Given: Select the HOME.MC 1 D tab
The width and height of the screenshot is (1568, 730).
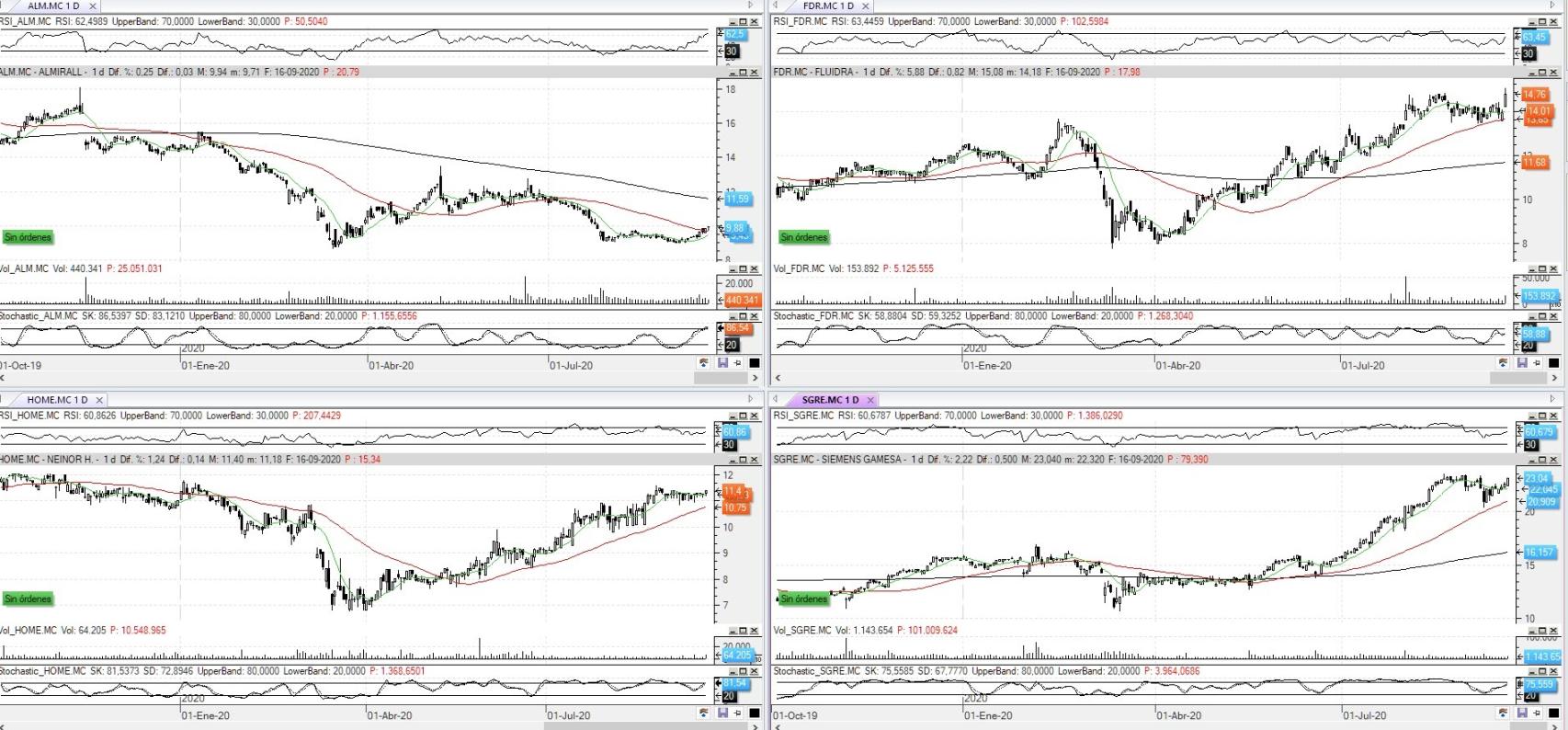Looking at the screenshot, I should coord(57,400).
